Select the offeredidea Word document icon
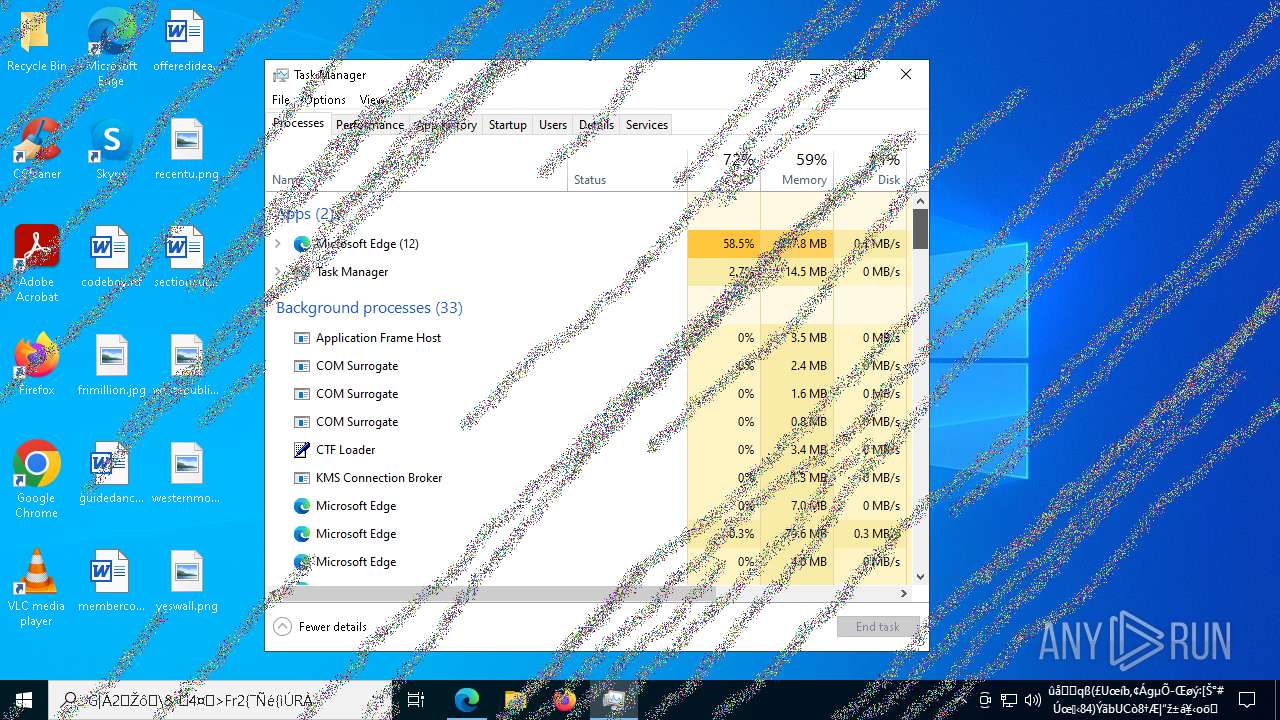 pyautogui.click(x=186, y=42)
